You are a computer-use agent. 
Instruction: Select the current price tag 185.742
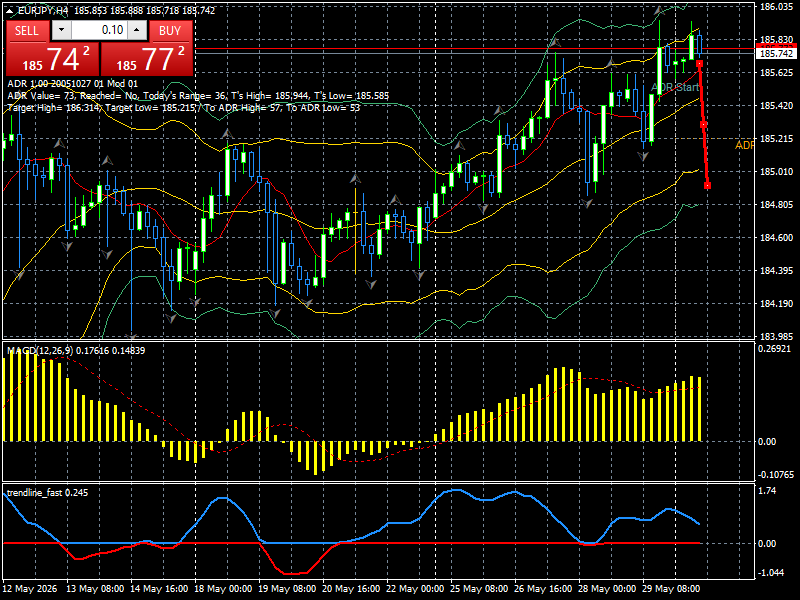776,54
